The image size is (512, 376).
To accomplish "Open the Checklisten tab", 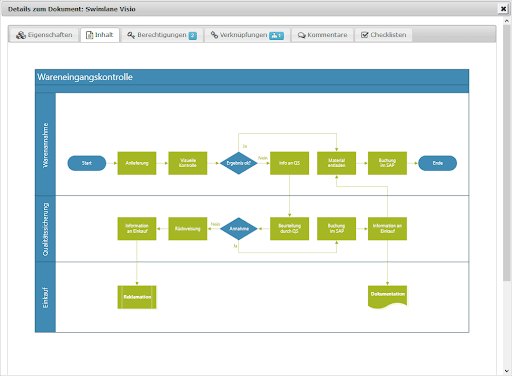I will pyautogui.click(x=384, y=35).
